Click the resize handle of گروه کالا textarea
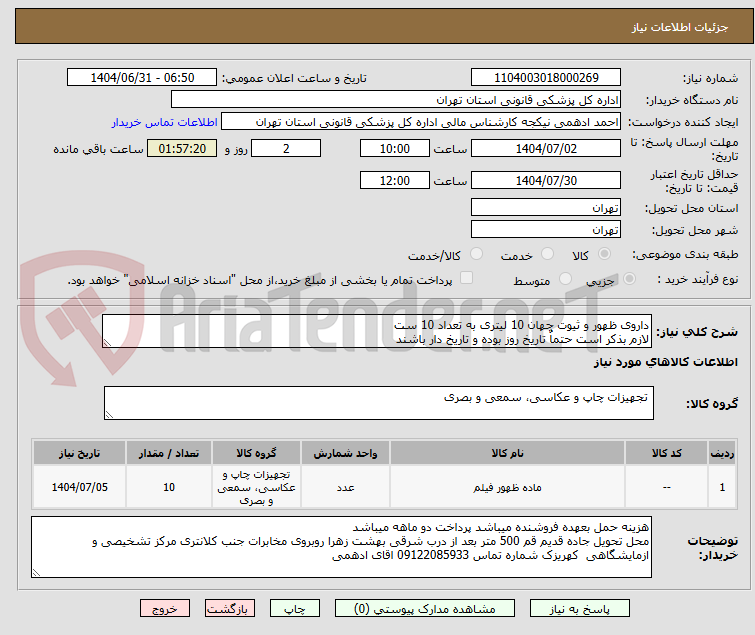Image resolution: width=755 pixels, height=635 pixels. (x=109, y=415)
